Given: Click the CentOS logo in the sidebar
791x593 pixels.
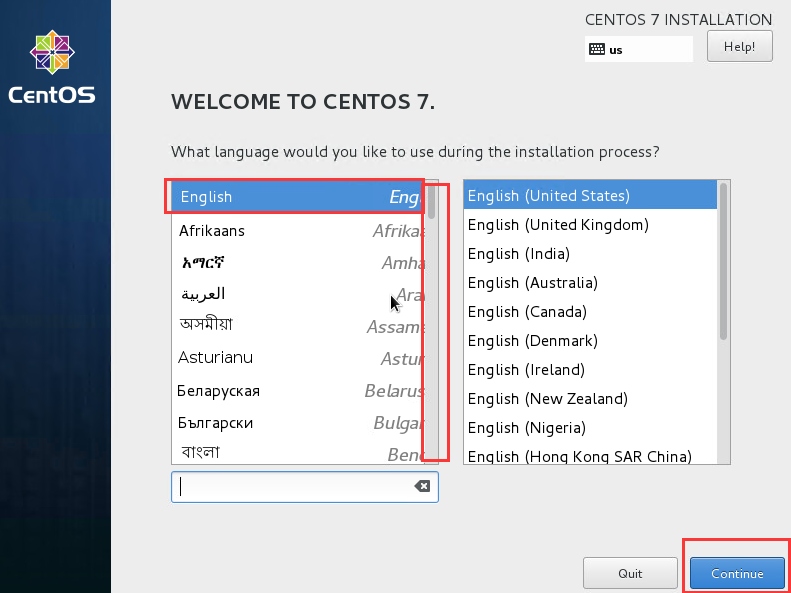Looking at the screenshot, I should coord(52,67).
